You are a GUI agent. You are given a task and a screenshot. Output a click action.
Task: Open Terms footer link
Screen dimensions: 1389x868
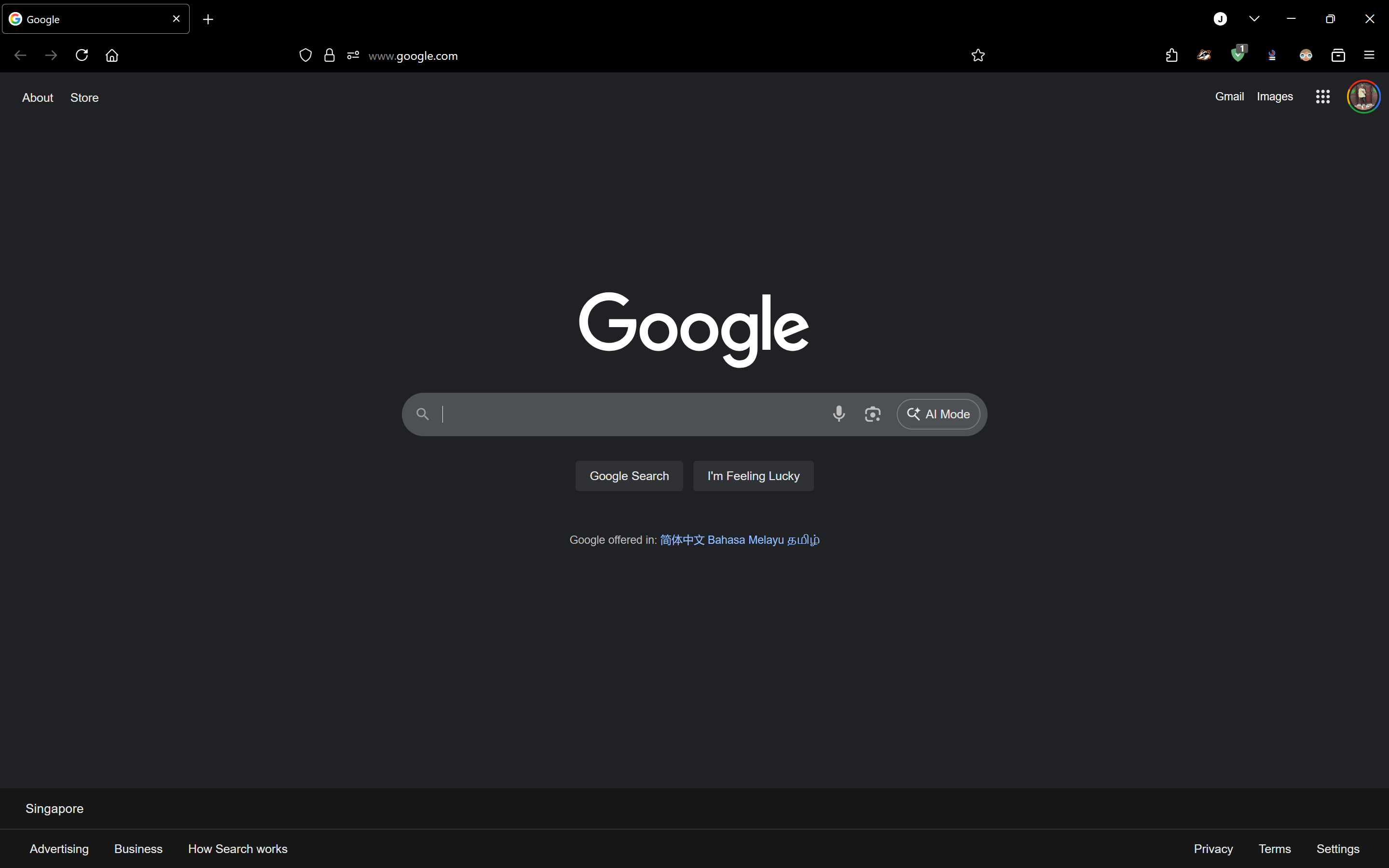point(1275,849)
